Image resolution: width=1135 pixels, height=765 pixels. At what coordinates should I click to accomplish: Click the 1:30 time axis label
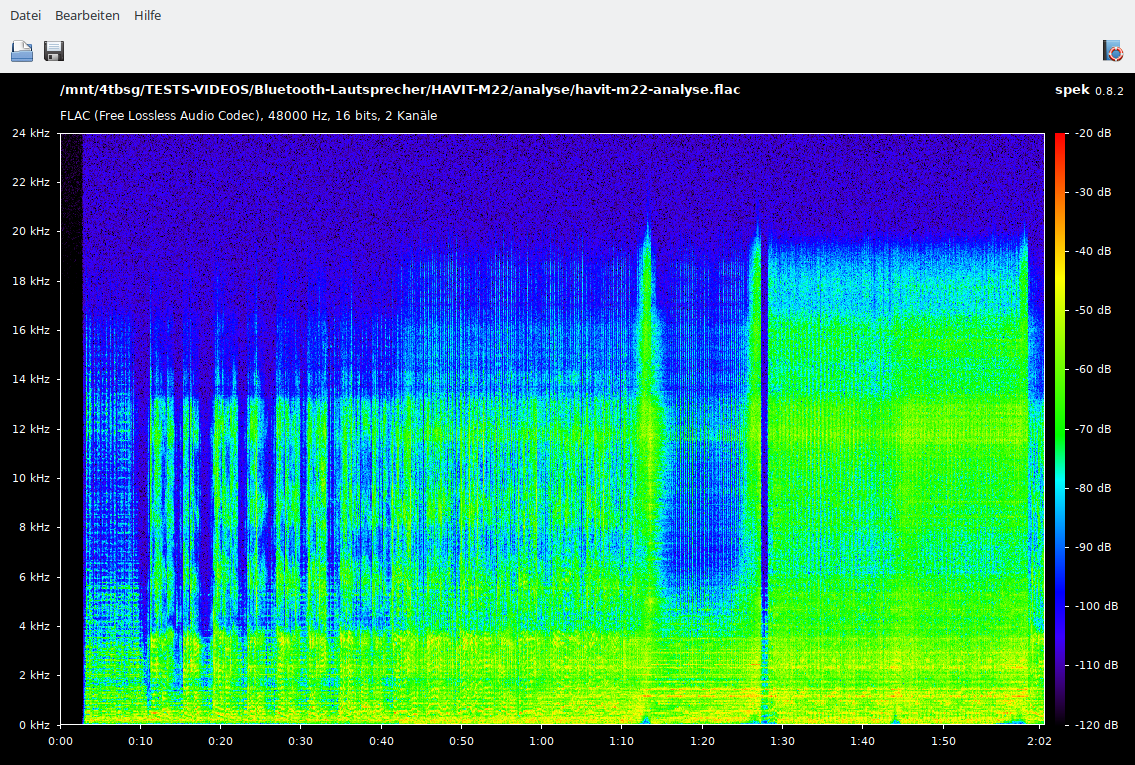coord(782,741)
